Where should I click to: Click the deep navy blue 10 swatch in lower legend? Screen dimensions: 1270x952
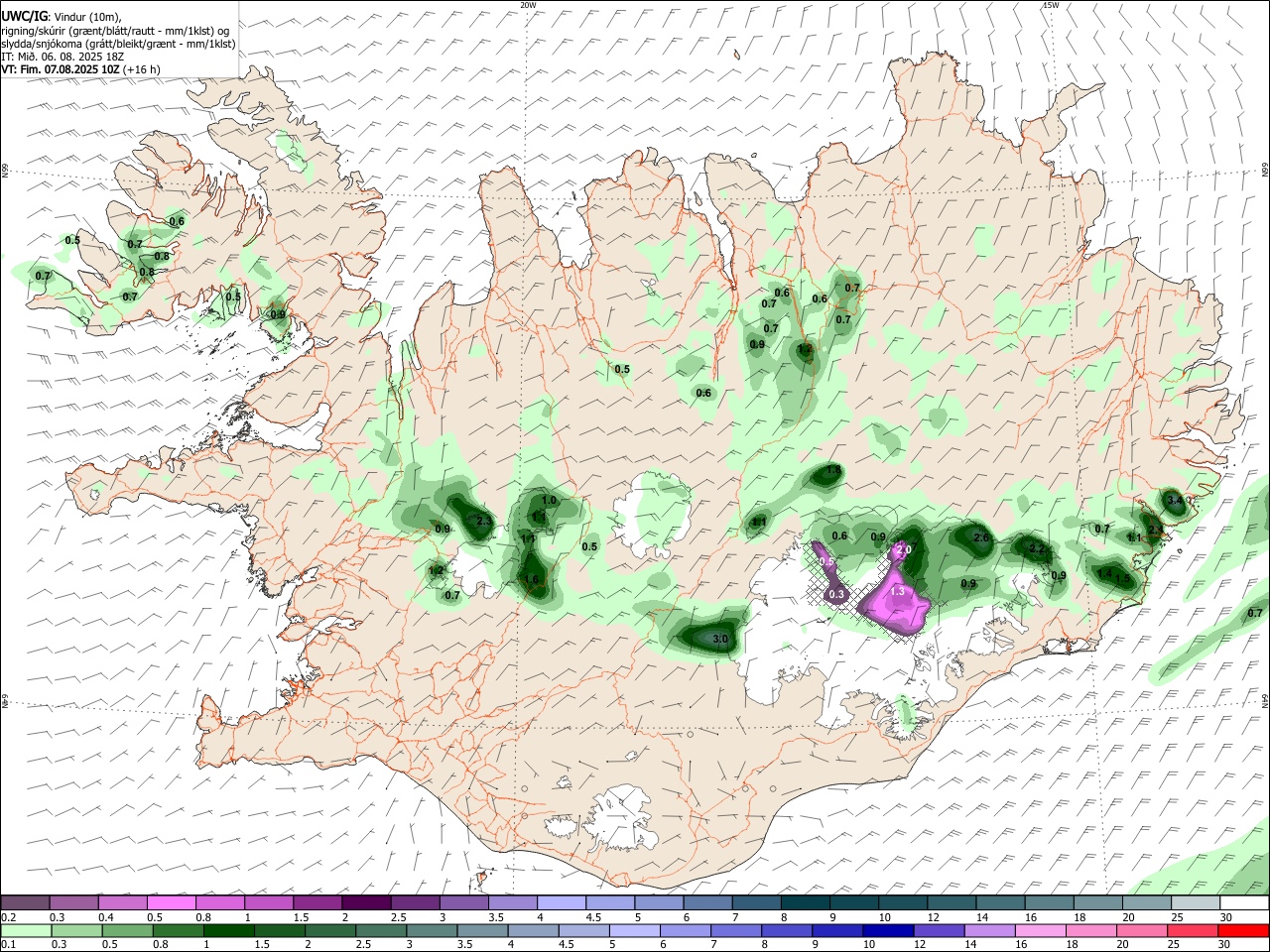click(888, 930)
